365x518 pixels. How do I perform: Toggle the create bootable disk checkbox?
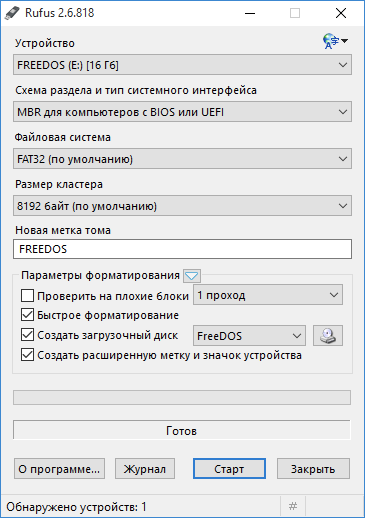[27, 335]
